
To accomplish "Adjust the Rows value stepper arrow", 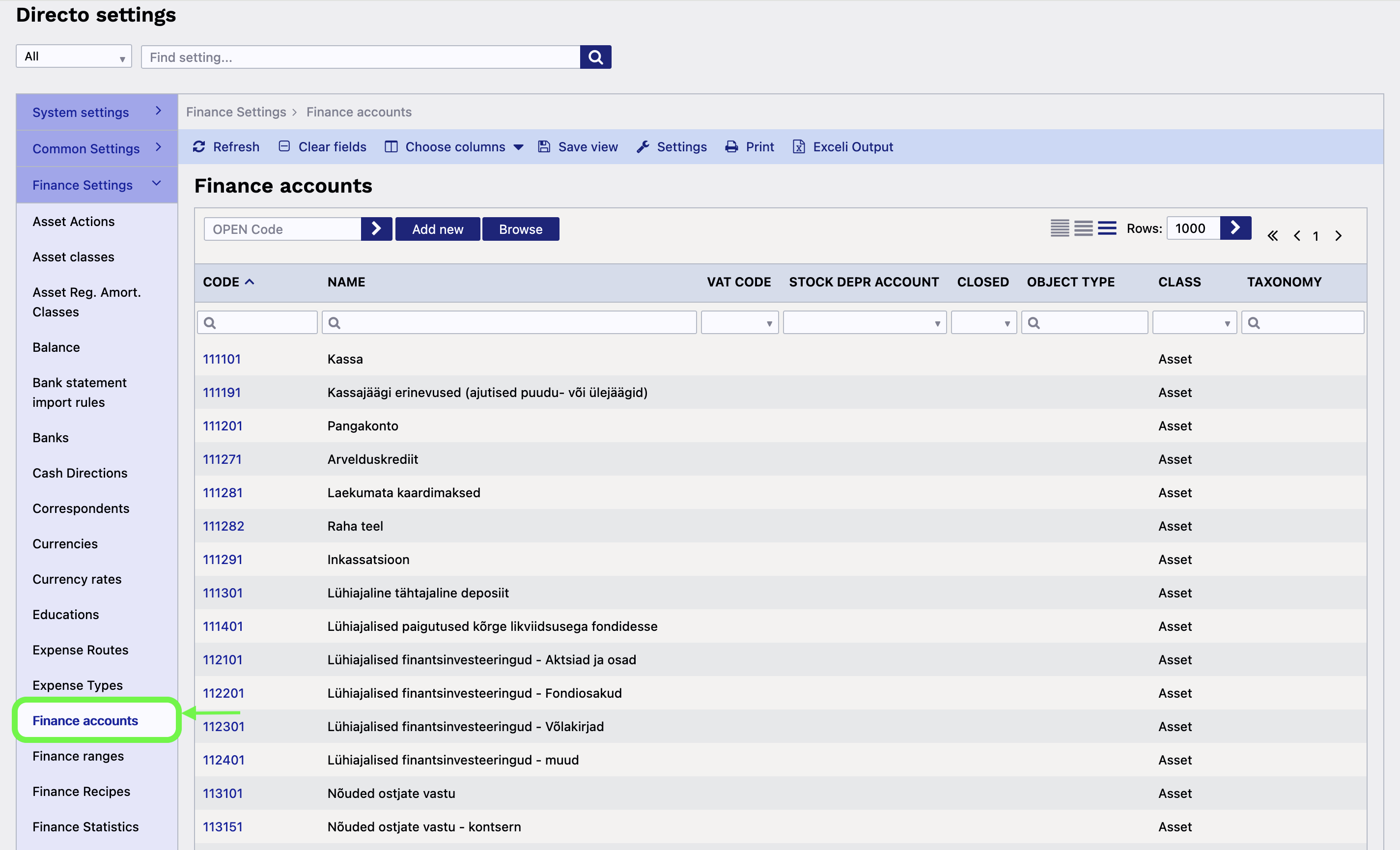I will tap(1236, 228).
